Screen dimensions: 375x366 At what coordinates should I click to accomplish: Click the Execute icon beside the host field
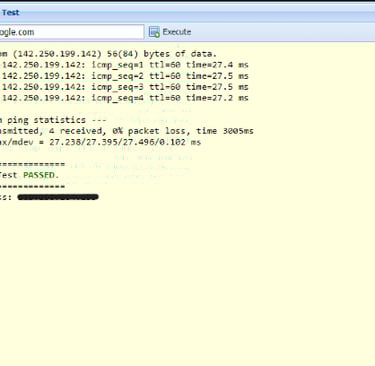tap(154, 32)
